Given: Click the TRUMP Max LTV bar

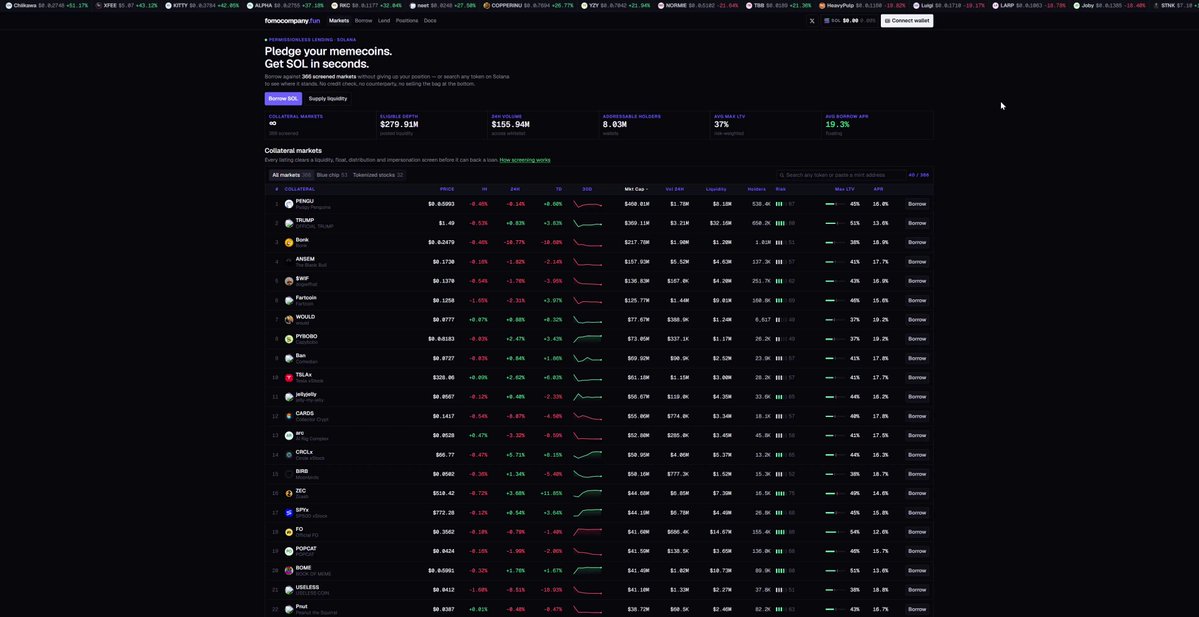Looking at the screenshot, I should click(835, 223).
